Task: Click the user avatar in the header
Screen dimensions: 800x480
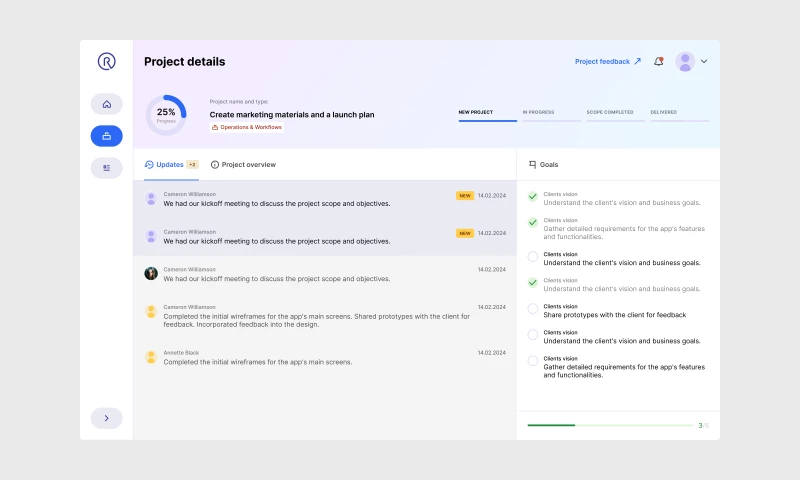Action: pyautogui.click(x=685, y=61)
